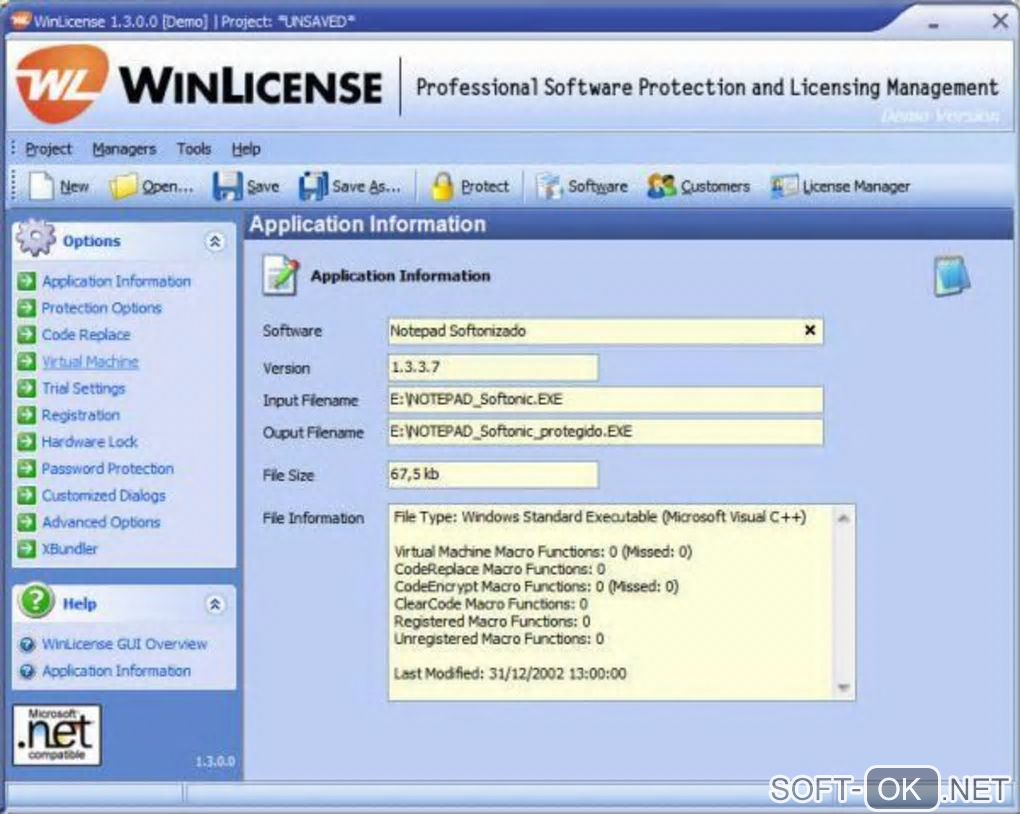Click the Version field showing 1.3.3.7

pos(492,367)
